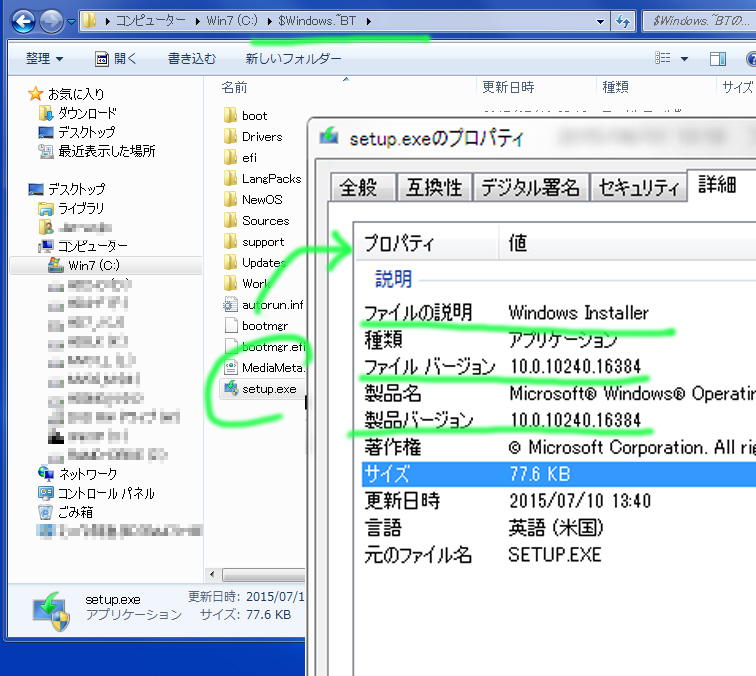Click 書き込む burn toolbar button
Image resolution: width=756 pixels, height=676 pixels.
coord(191,59)
